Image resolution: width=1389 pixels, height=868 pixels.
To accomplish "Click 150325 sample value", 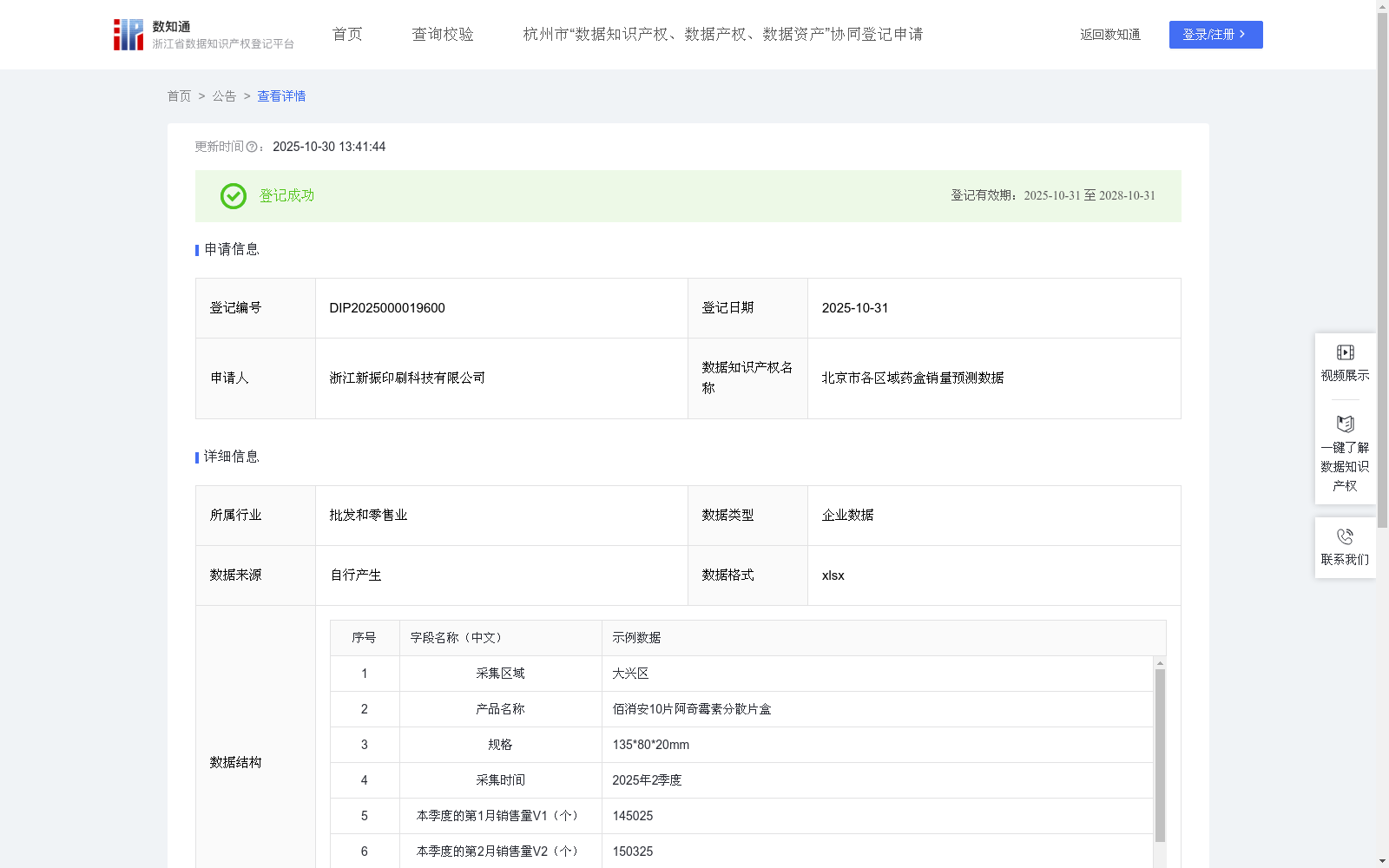I will 633,852.
